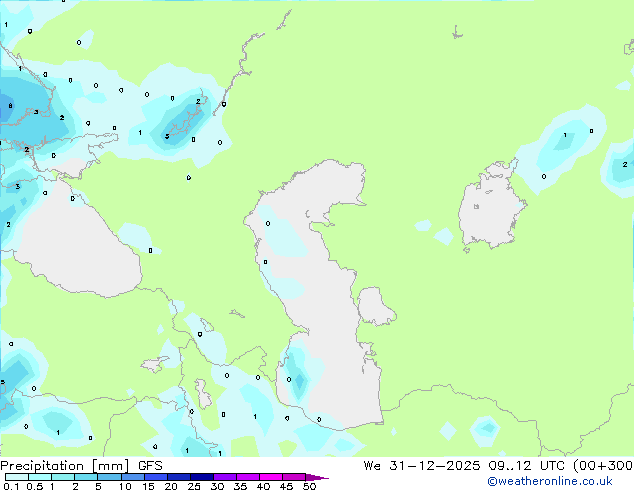The width and height of the screenshot is (634, 490).
Task: Select the 1–2 mm legend color box
Action: 63,477
